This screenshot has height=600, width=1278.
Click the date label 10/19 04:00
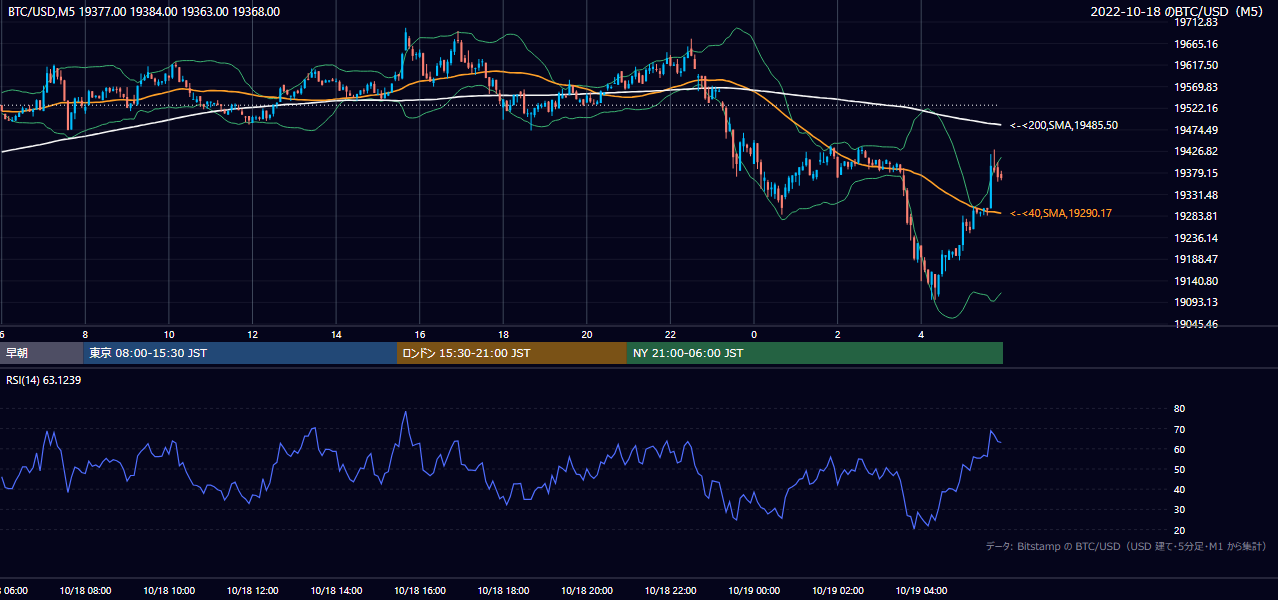922,591
